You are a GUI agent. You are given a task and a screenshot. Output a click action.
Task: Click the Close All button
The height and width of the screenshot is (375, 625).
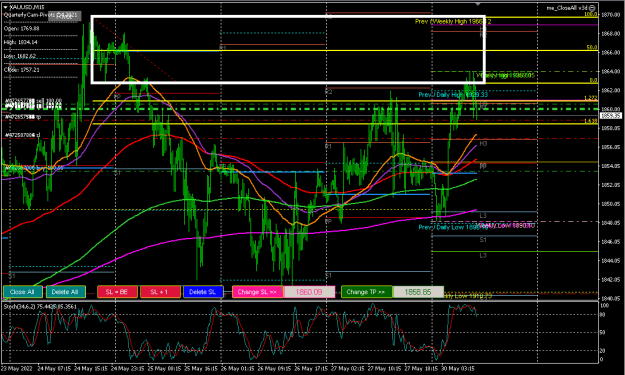pyautogui.click(x=22, y=292)
